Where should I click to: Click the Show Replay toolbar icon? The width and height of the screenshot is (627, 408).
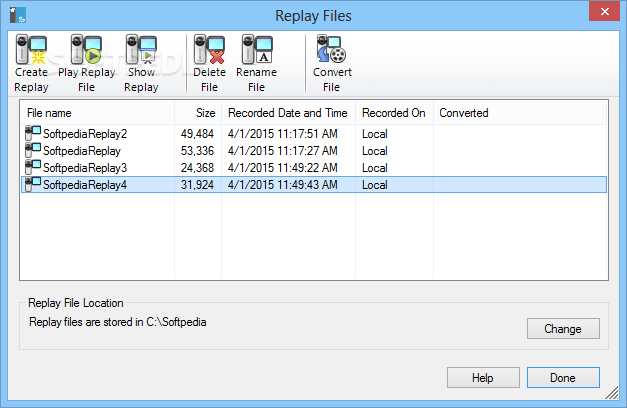(x=141, y=50)
